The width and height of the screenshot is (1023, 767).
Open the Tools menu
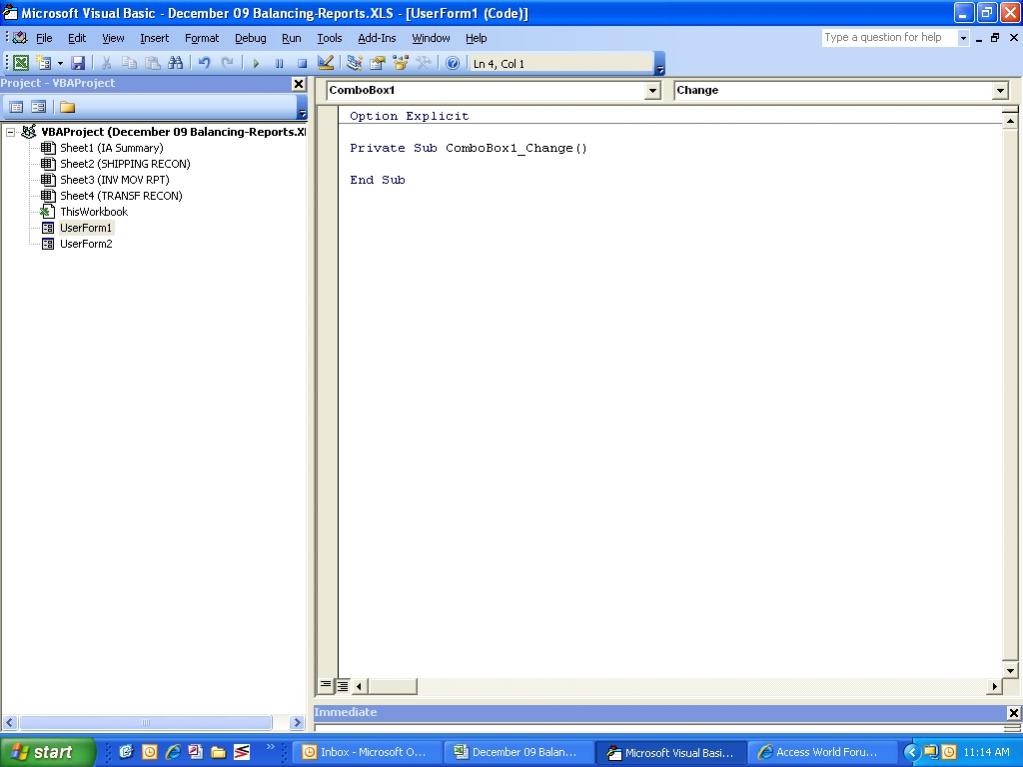[329, 38]
